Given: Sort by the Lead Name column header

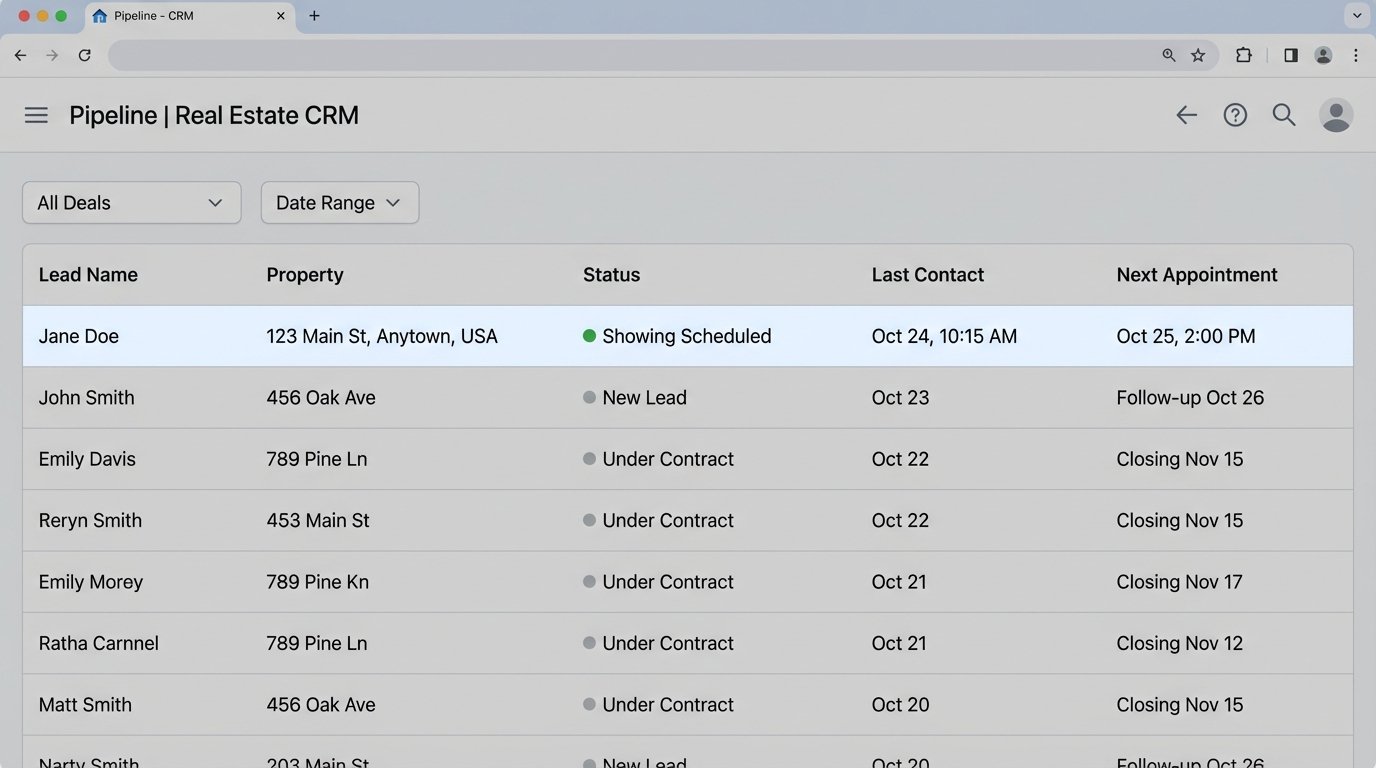Looking at the screenshot, I should (x=88, y=274).
